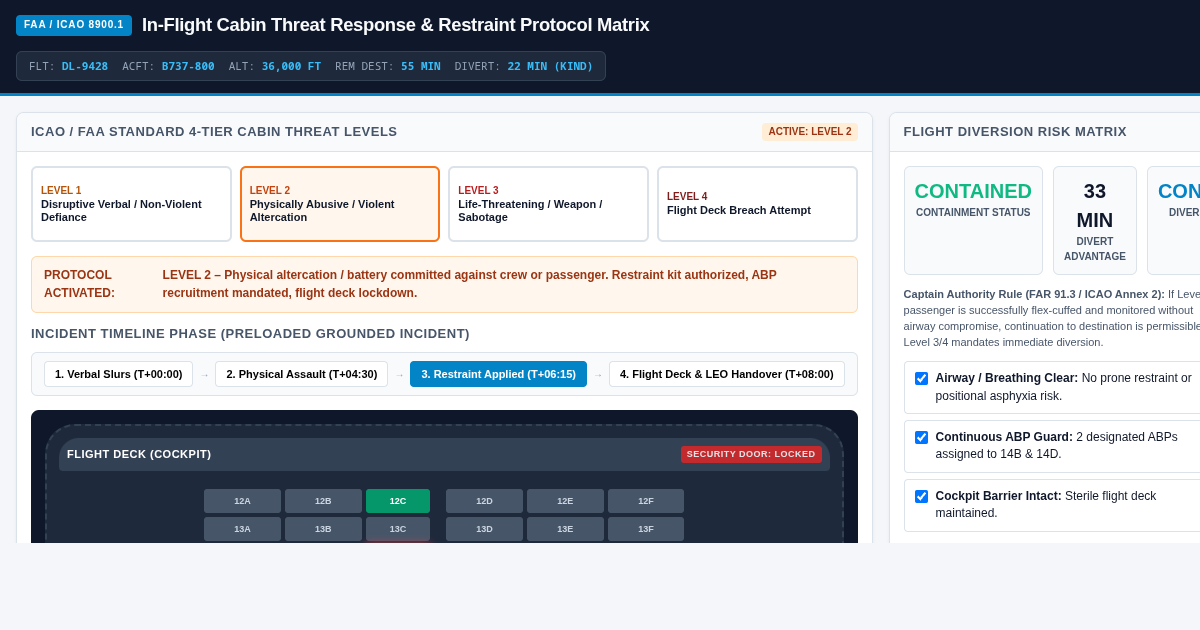Click the 33 MIN divert advantage card

click(x=1095, y=220)
